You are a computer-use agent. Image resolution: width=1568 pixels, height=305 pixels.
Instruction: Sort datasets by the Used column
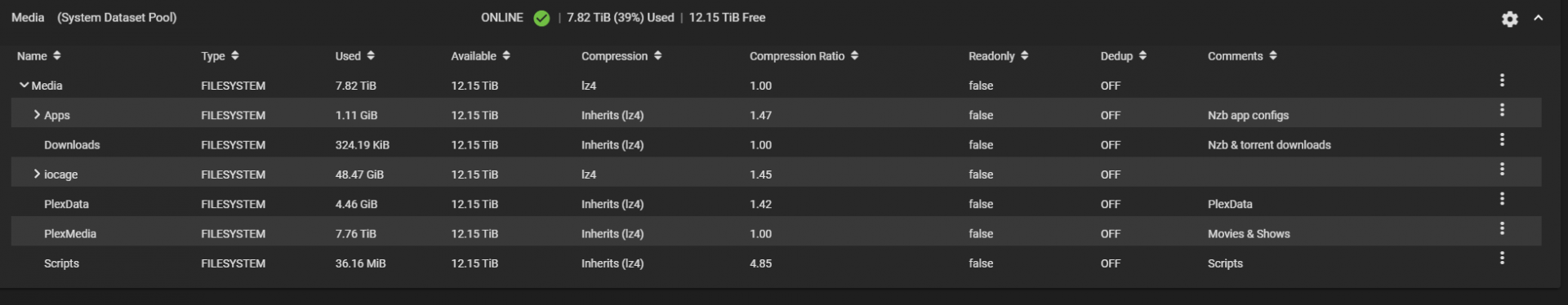click(x=354, y=56)
